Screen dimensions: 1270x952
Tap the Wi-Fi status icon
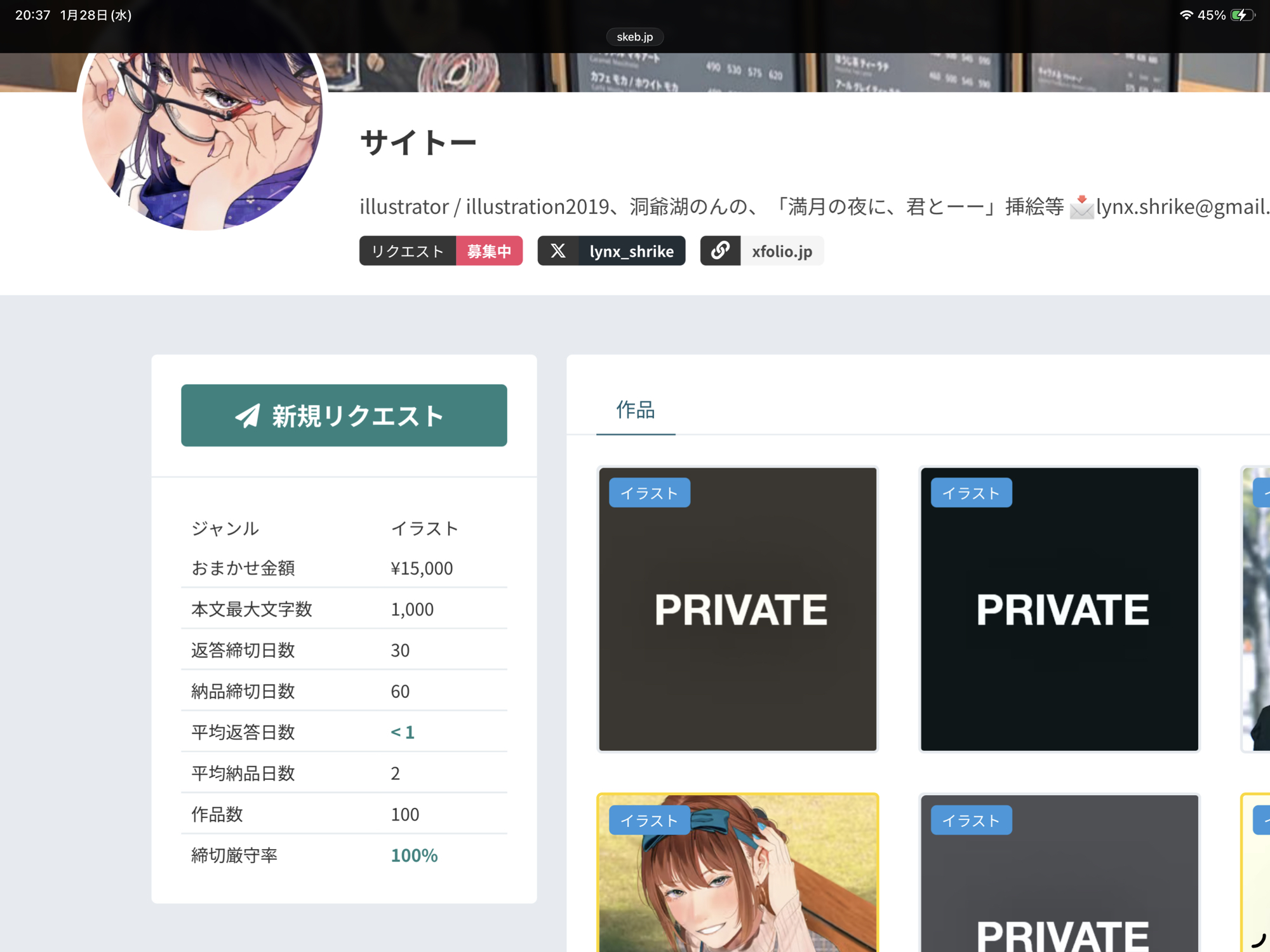tap(1185, 15)
